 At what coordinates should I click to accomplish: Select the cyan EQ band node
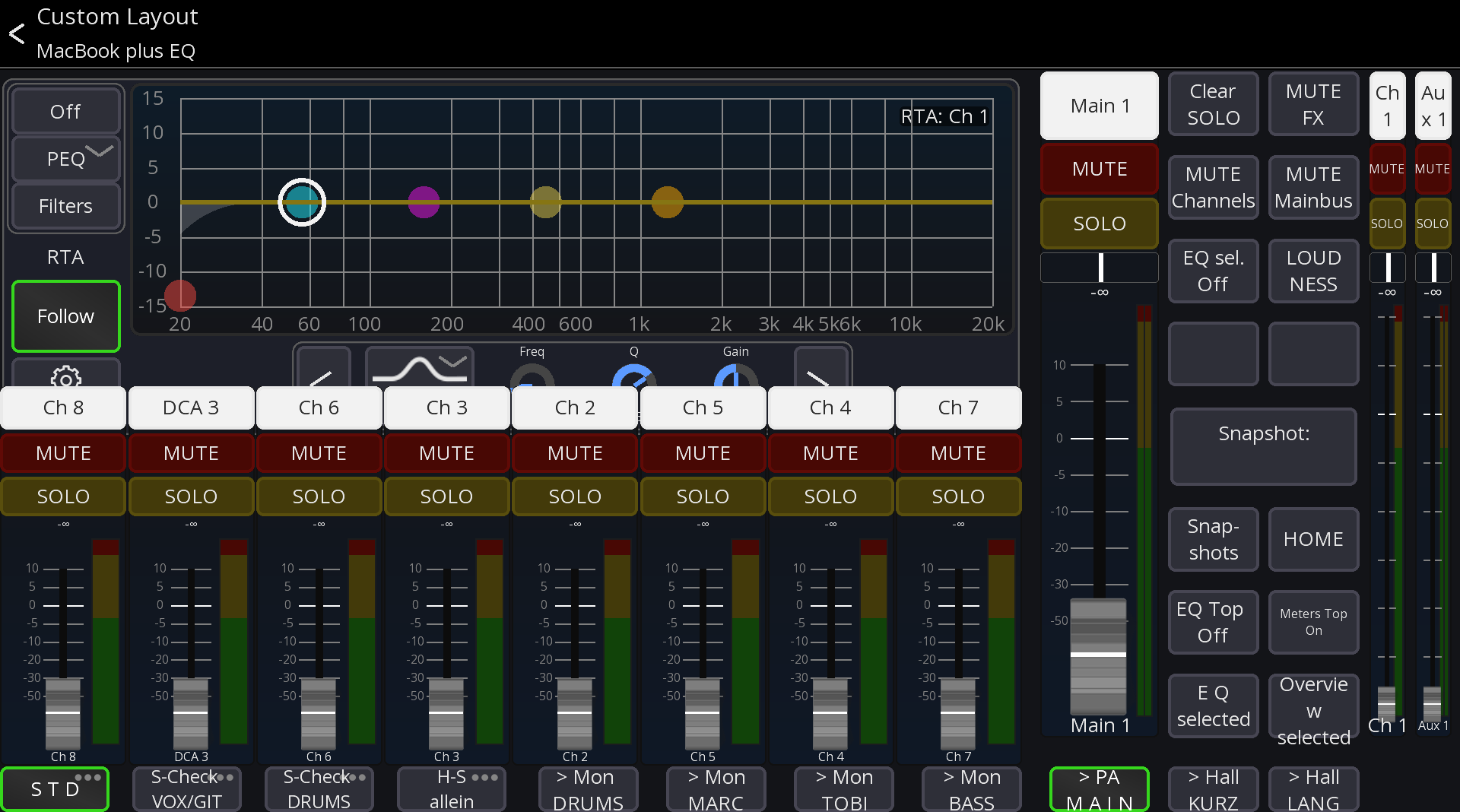[x=302, y=202]
